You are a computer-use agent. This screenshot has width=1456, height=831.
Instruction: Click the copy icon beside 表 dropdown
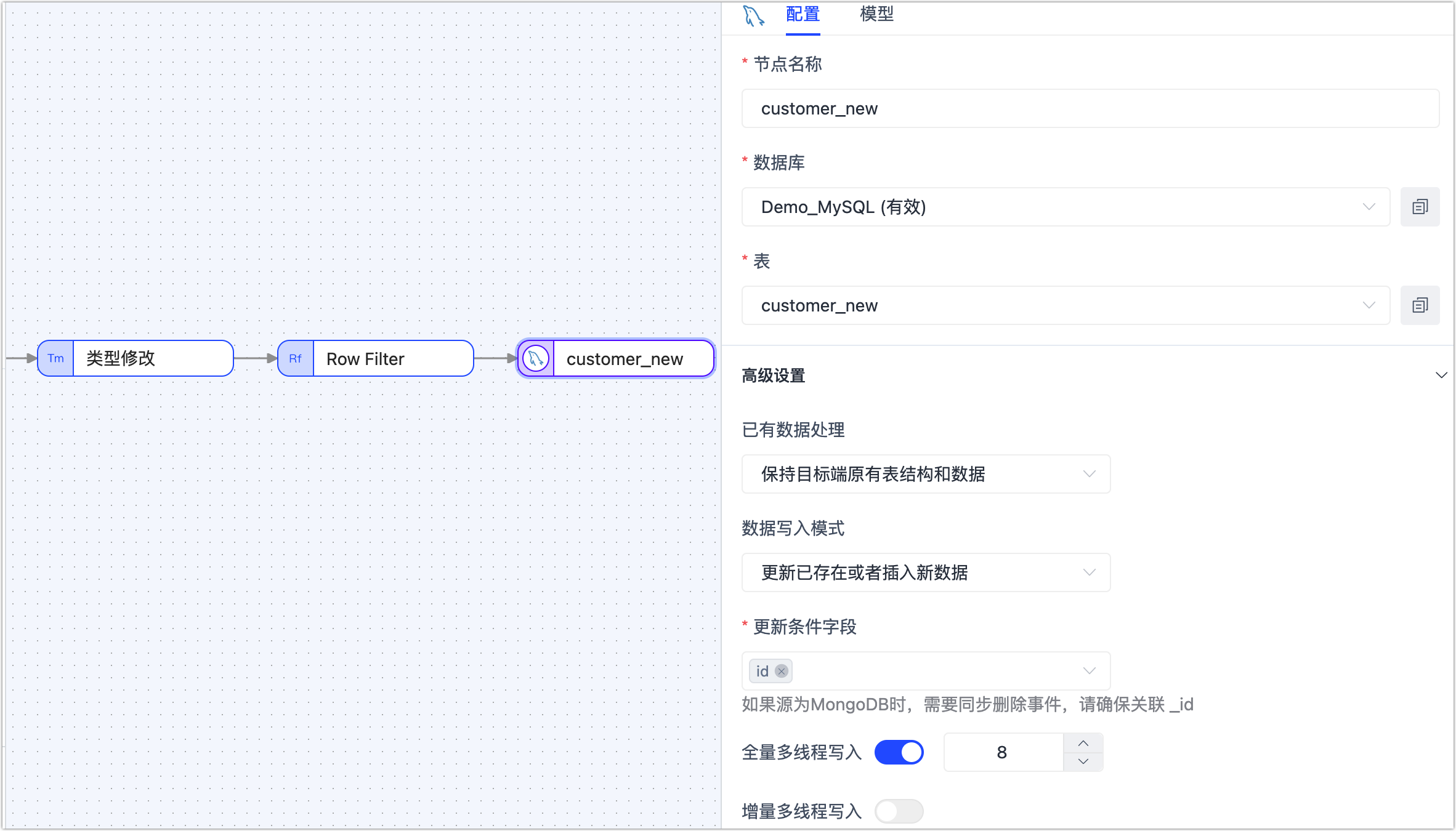point(1420,305)
